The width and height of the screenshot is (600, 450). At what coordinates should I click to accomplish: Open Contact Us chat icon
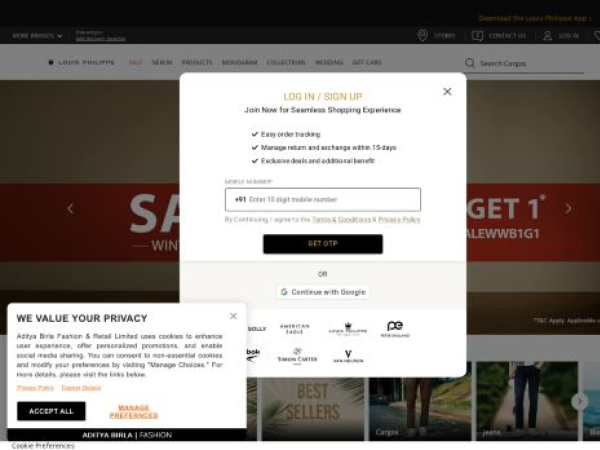pyautogui.click(x=477, y=36)
